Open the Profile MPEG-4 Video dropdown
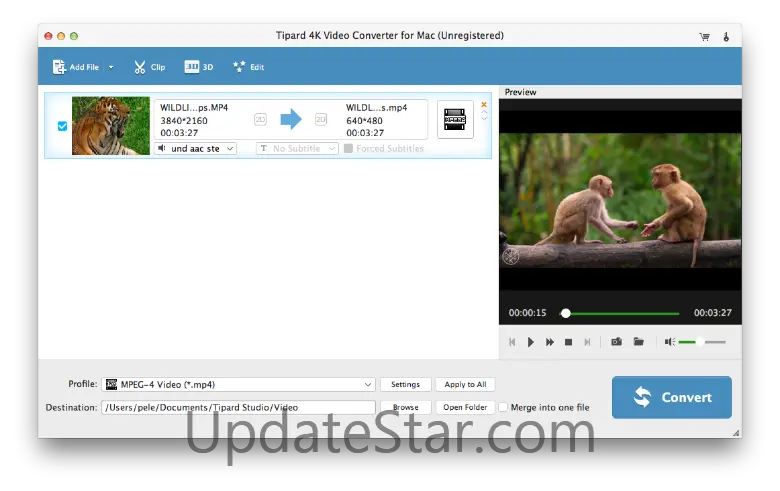The width and height of the screenshot is (780, 491). point(238,385)
